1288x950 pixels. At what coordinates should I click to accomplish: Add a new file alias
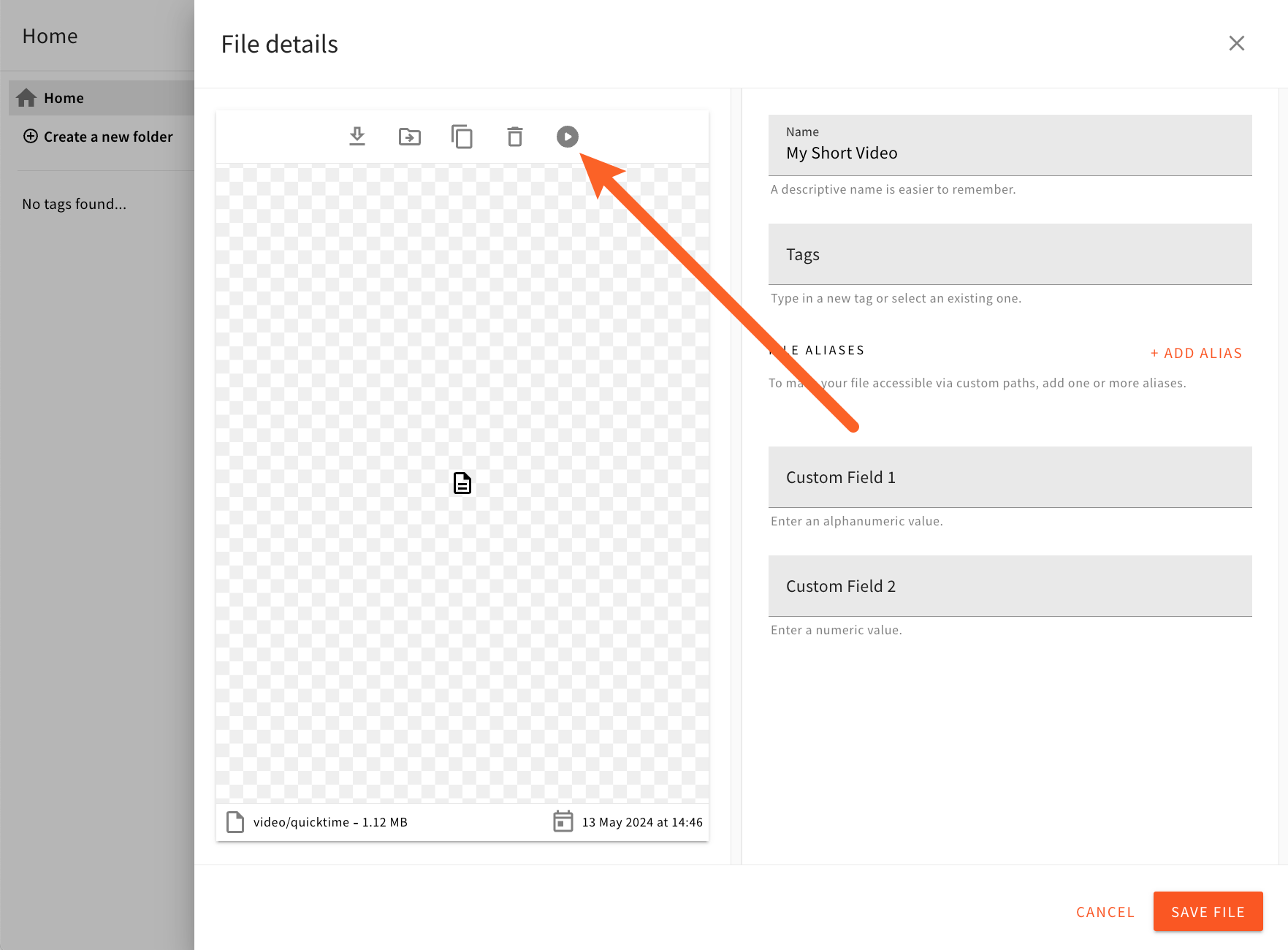[x=1195, y=352]
